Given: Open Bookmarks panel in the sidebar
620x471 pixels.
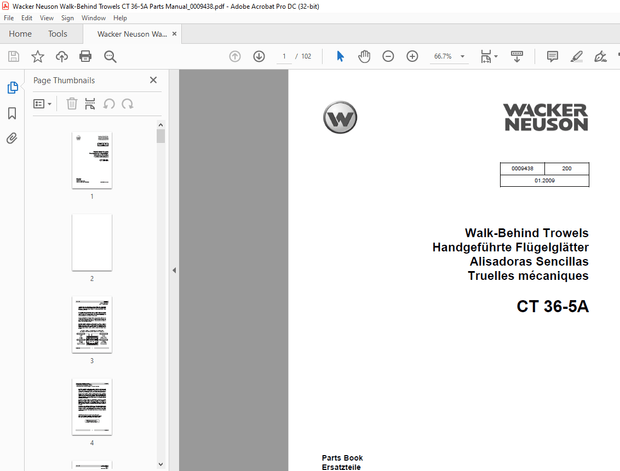Looking at the screenshot, I should pyautogui.click(x=12, y=113).
